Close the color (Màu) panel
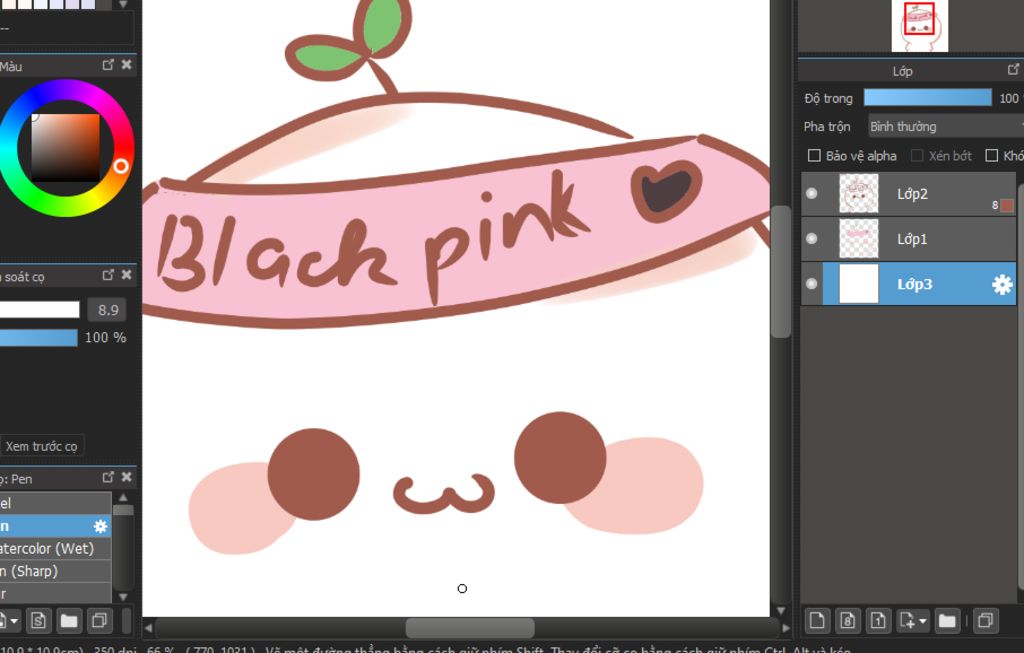1024x653 pixels. pos(127,65)
